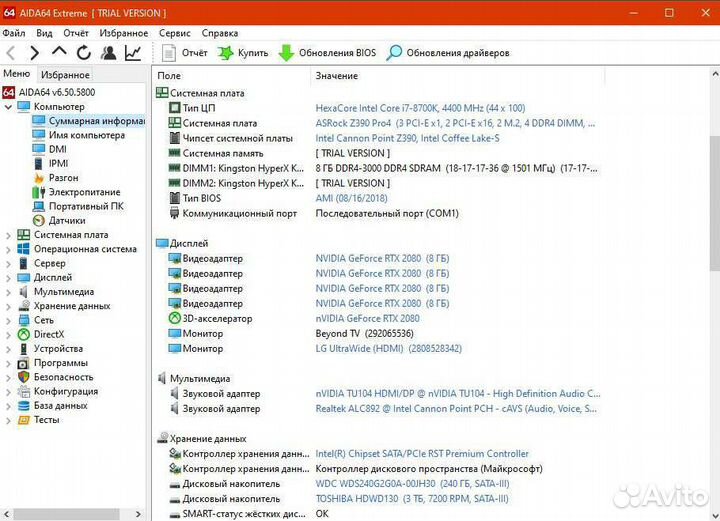Open TOSHIBA HDWD130 disk drive link
Screen dimensions: 720x521
point(412,499)
